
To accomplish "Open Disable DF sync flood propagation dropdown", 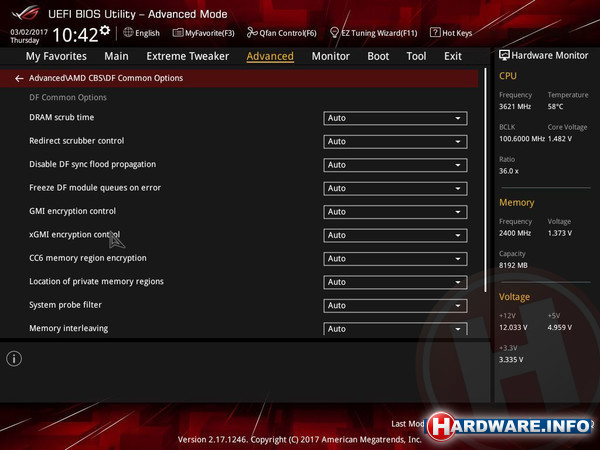I will click(x=395, y=165).
